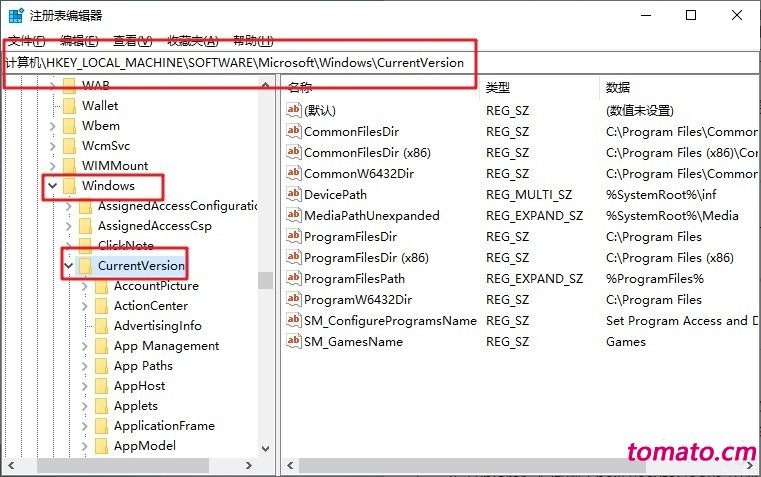Select the ProgramFilesDir (x86) value name
Screen dimensions: 761x477
[366, 258]
